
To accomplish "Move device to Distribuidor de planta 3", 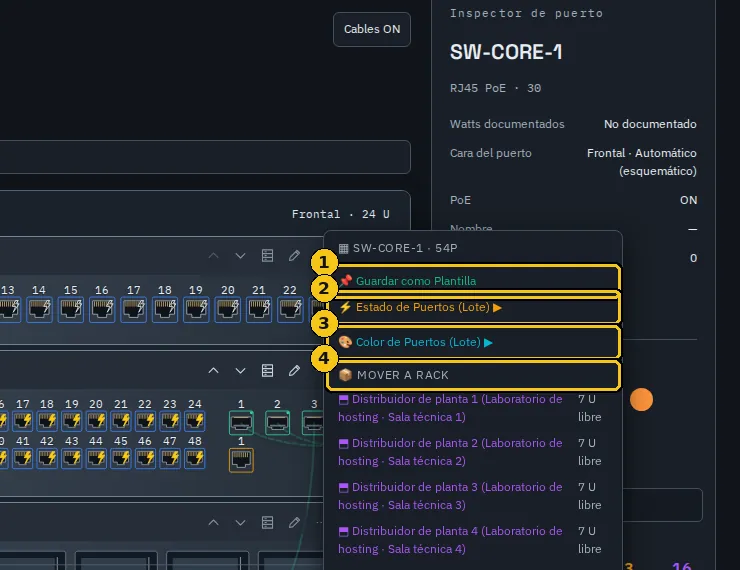I will pos(472,496).
